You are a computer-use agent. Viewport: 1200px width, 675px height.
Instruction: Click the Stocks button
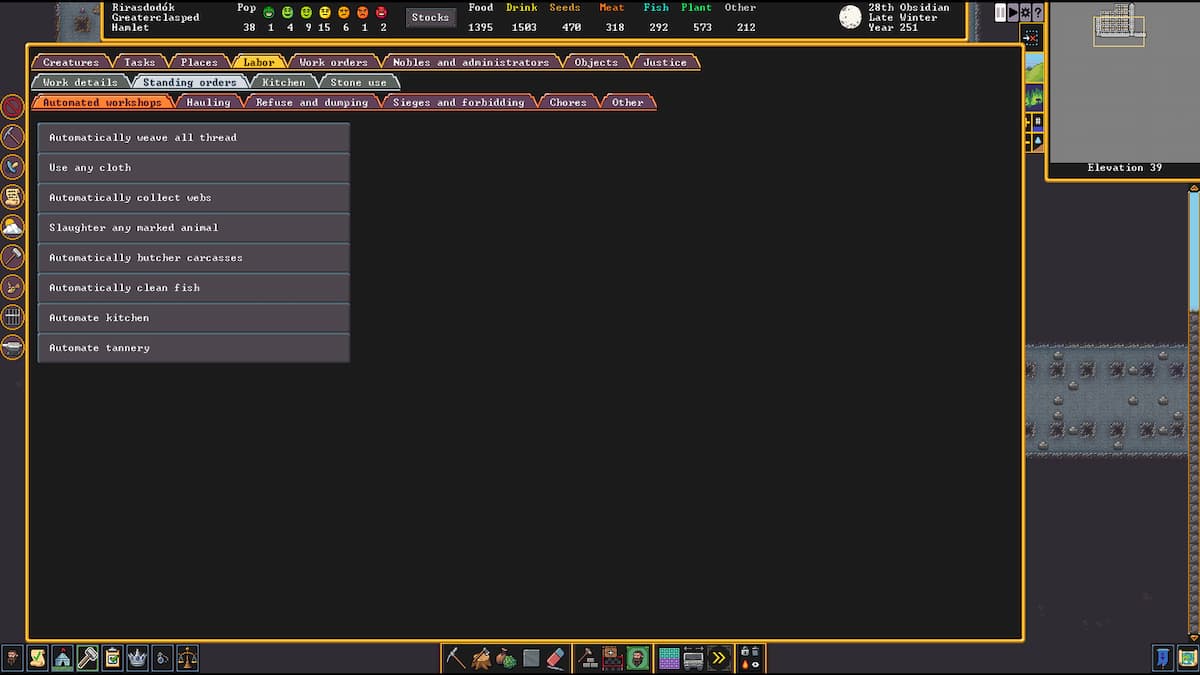430,16
